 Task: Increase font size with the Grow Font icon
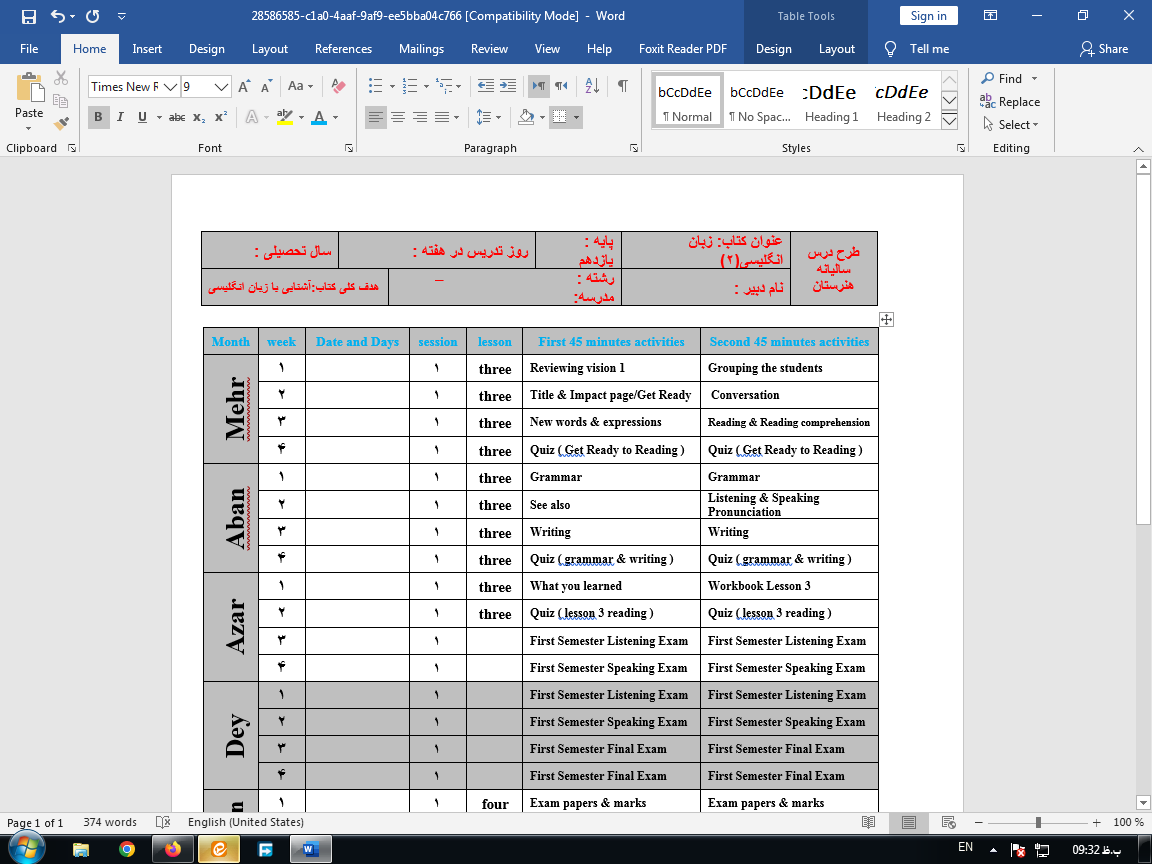(x=245, y=87)
